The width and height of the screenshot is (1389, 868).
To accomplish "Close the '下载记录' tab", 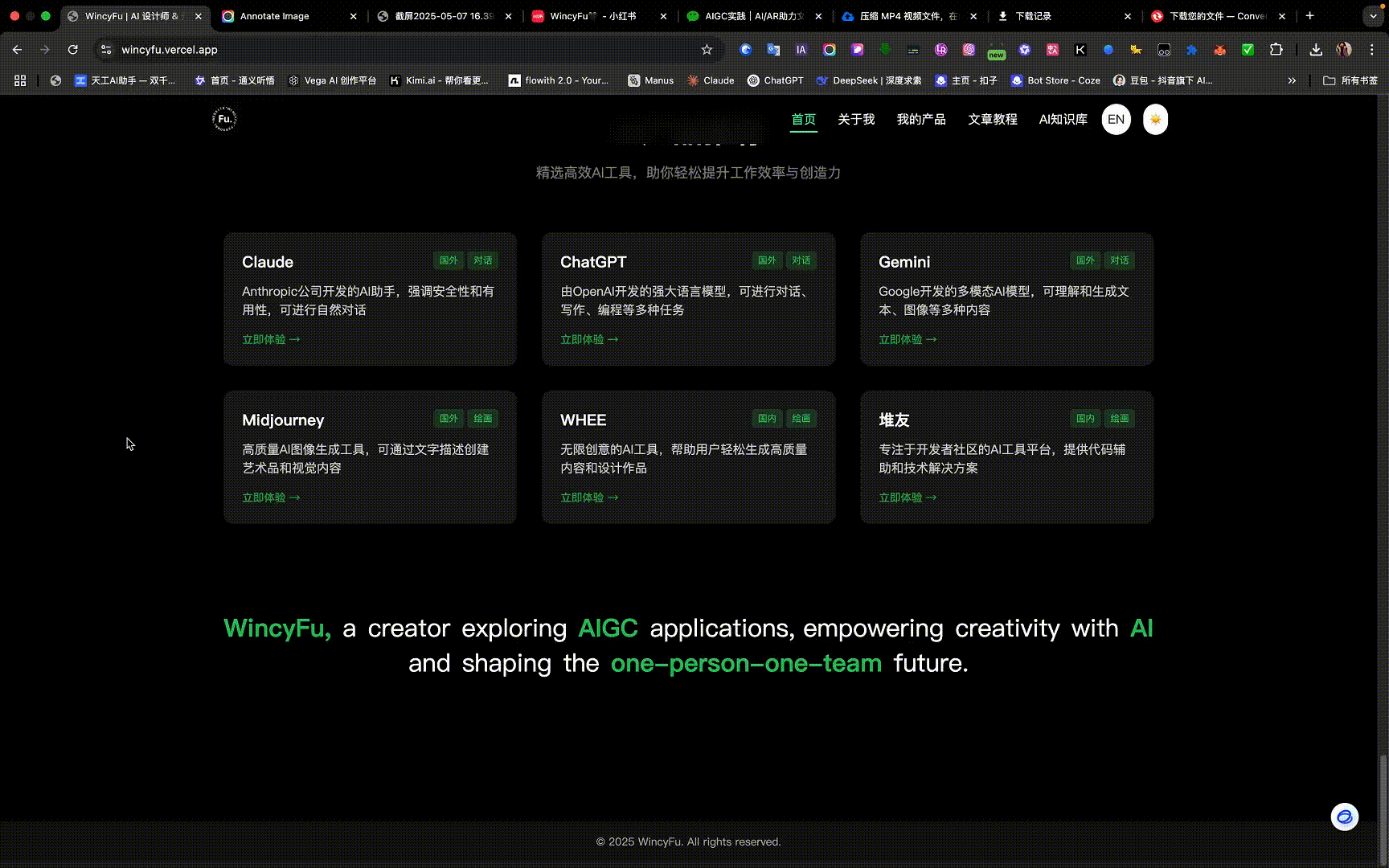I will 1128,16.
